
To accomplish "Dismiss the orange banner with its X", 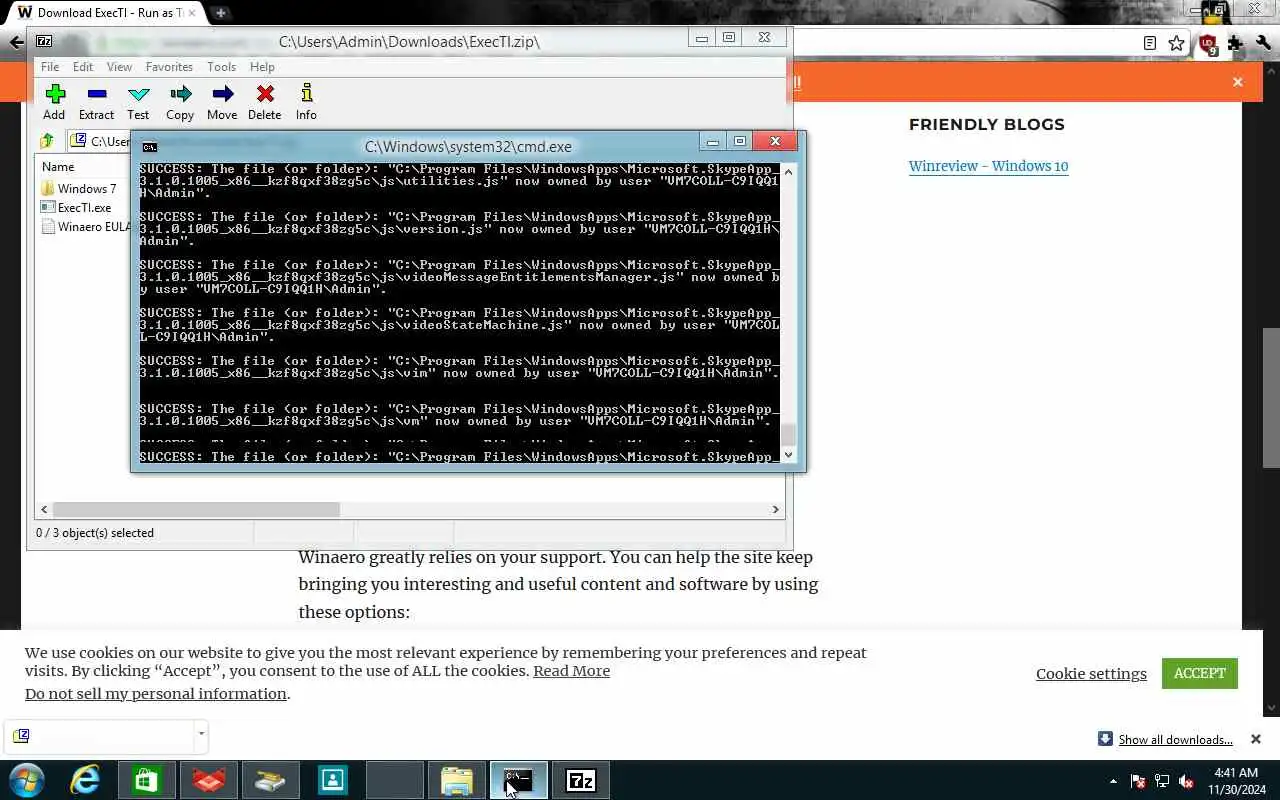I will coord(1238,82).
